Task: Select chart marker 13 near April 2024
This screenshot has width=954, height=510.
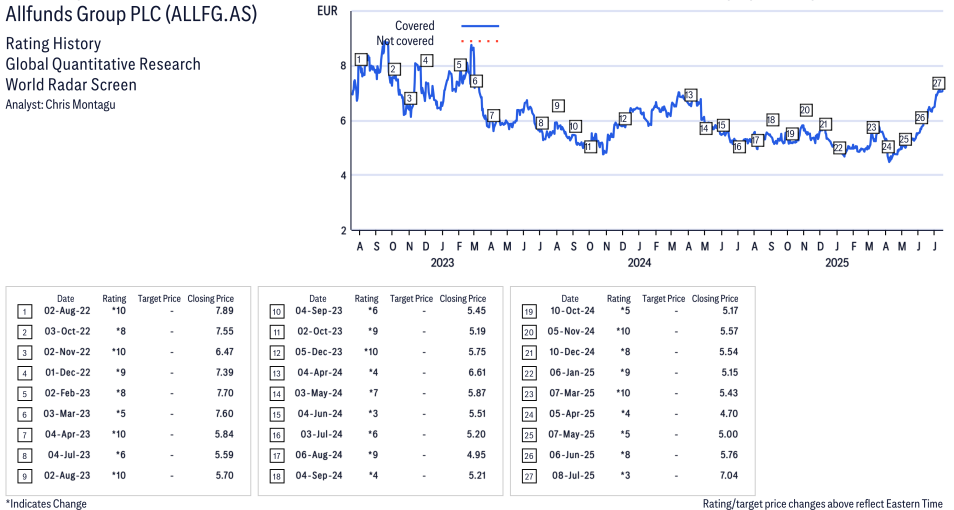Action: click(689, 95)
